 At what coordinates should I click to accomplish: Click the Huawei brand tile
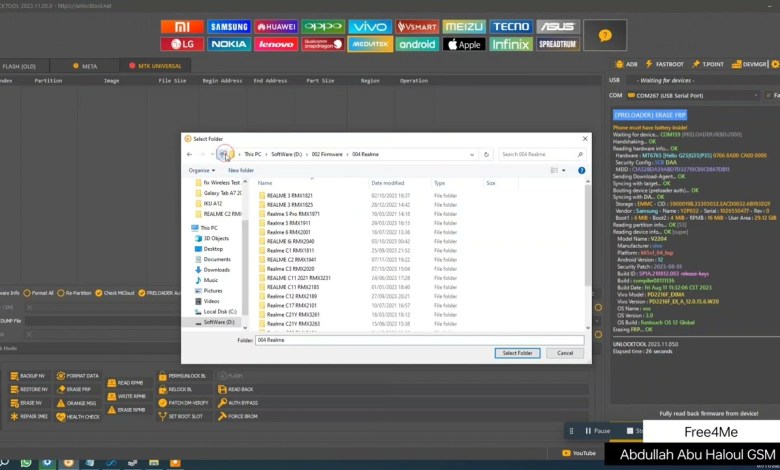click(x=275, y=27)
